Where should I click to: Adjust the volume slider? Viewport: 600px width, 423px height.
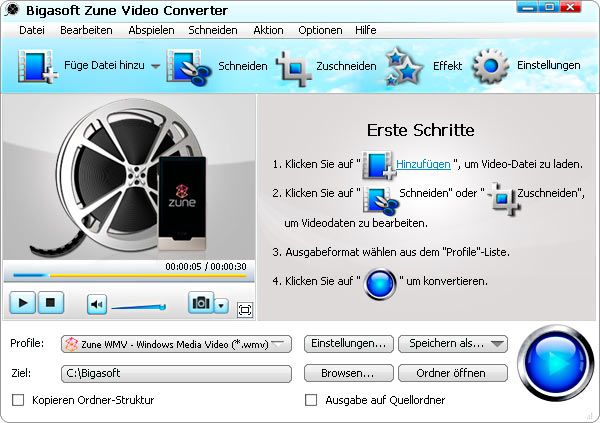click(x=139, y=307)
